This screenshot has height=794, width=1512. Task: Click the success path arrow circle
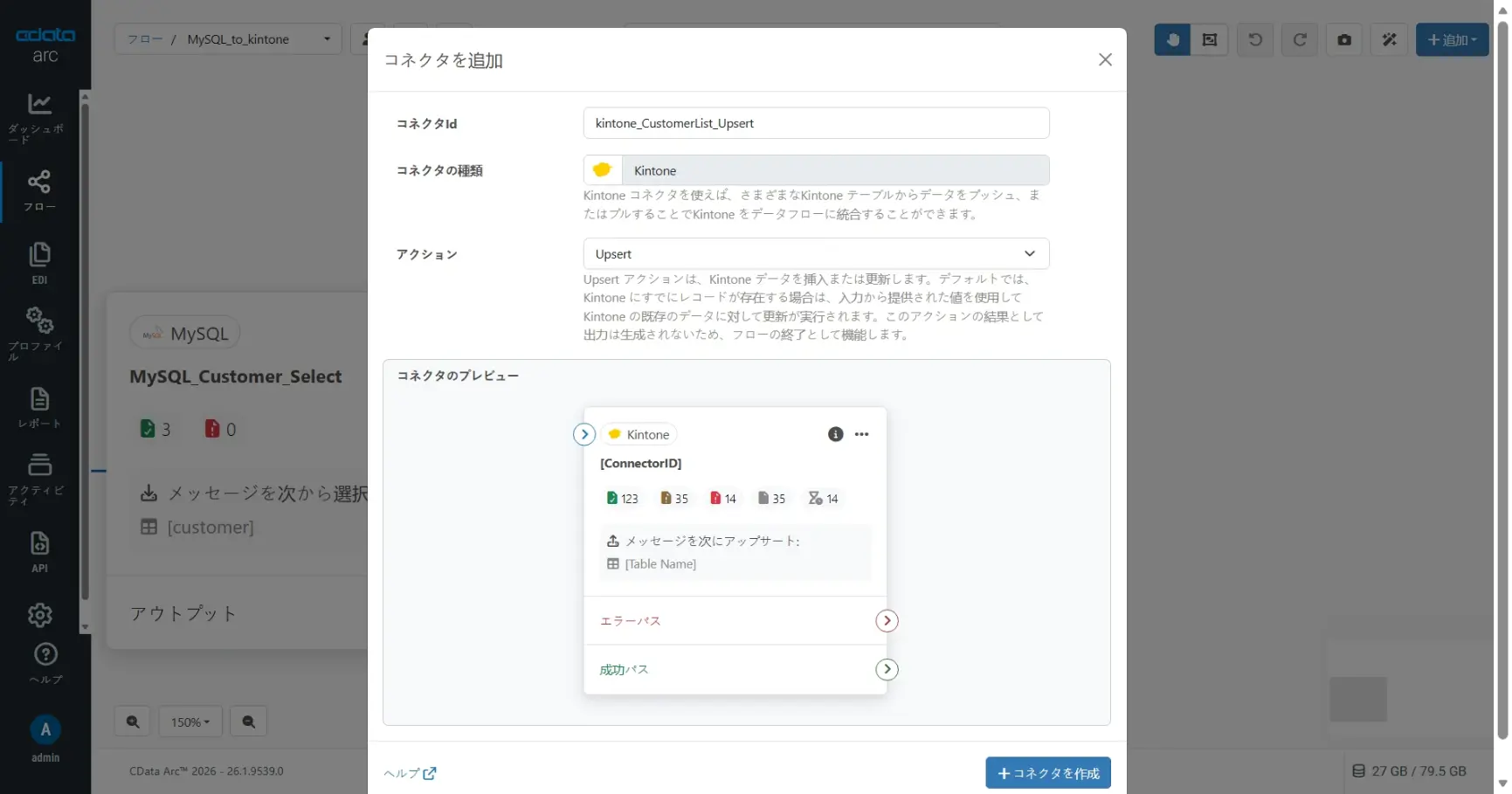pos(887,669)
